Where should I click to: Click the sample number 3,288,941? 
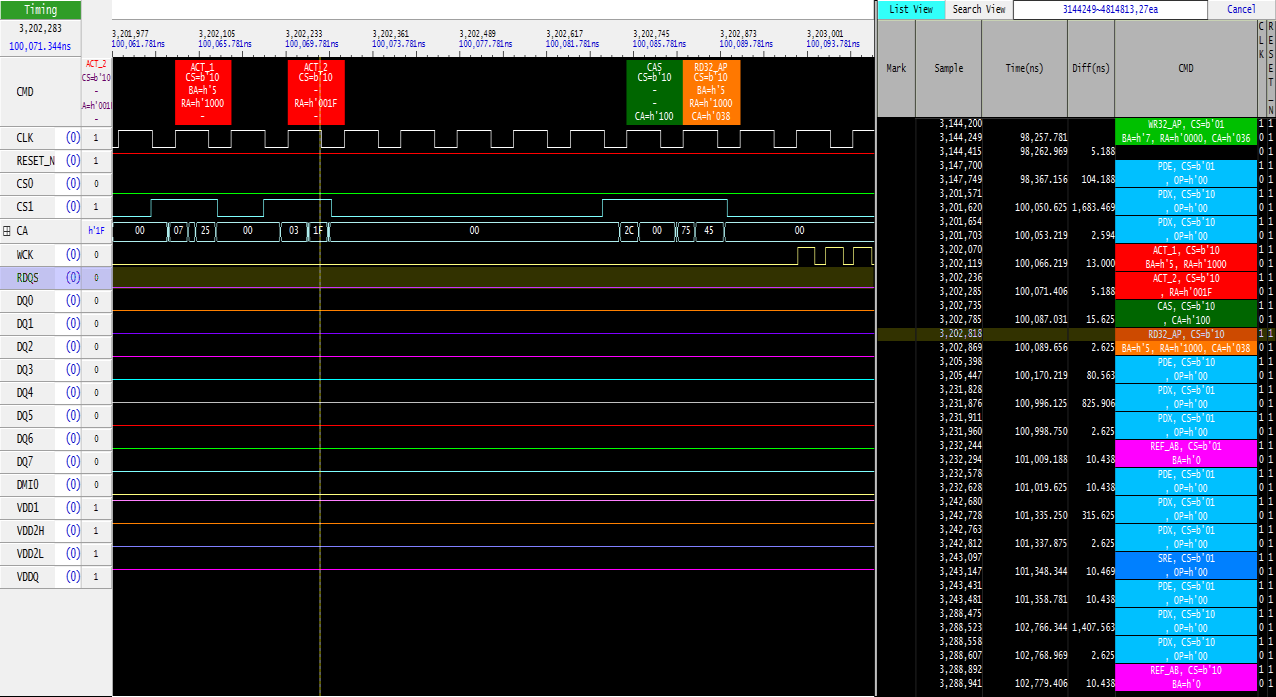960,683
